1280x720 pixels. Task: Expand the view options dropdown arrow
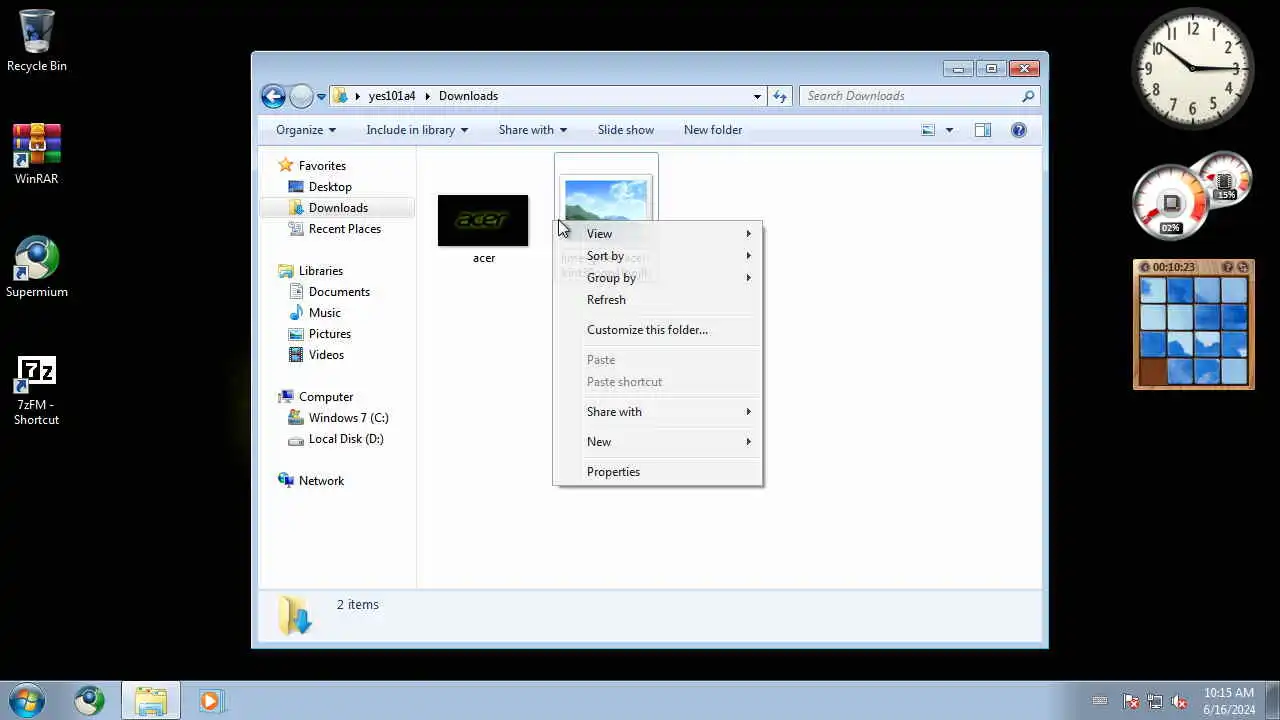(x=949, y=130)
